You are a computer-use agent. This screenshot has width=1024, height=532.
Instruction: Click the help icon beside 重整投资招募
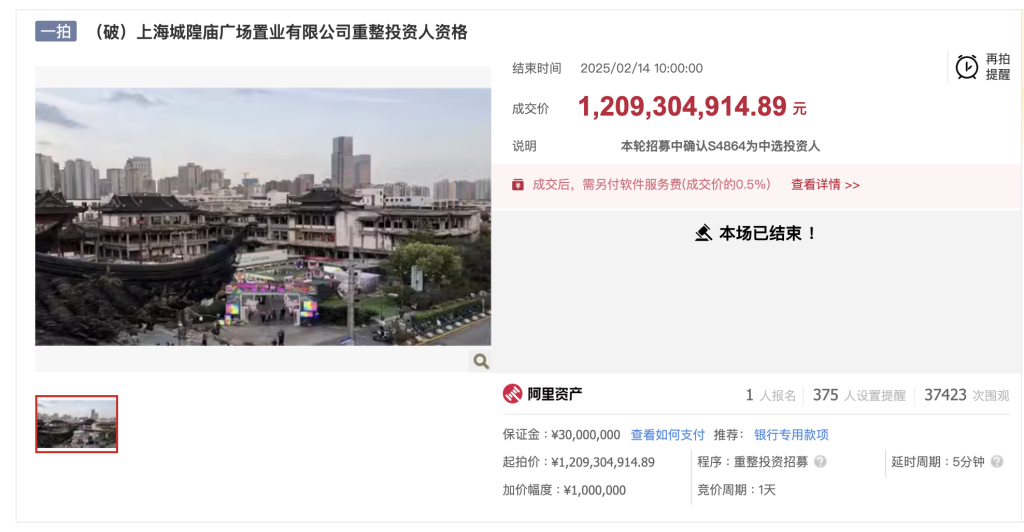click(820, 462)
